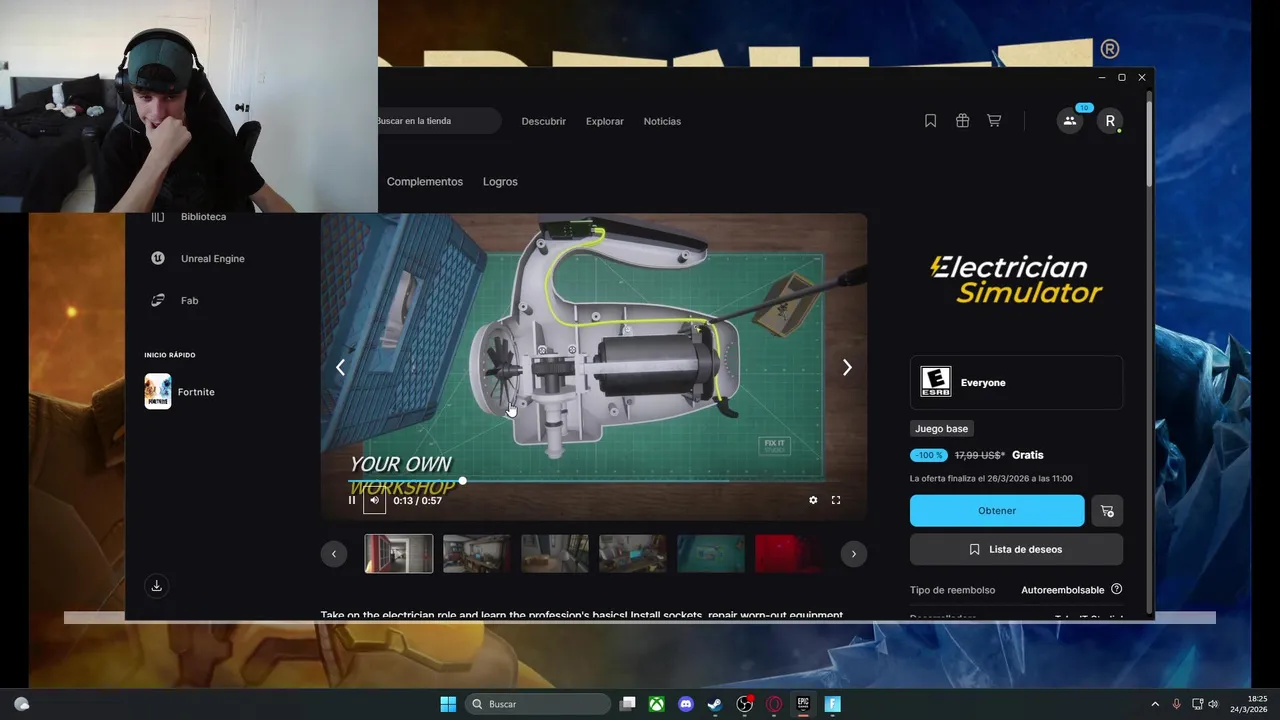Open refund type help question-mark icon
Screen dimensions: 1280x720
[1116, 589]
